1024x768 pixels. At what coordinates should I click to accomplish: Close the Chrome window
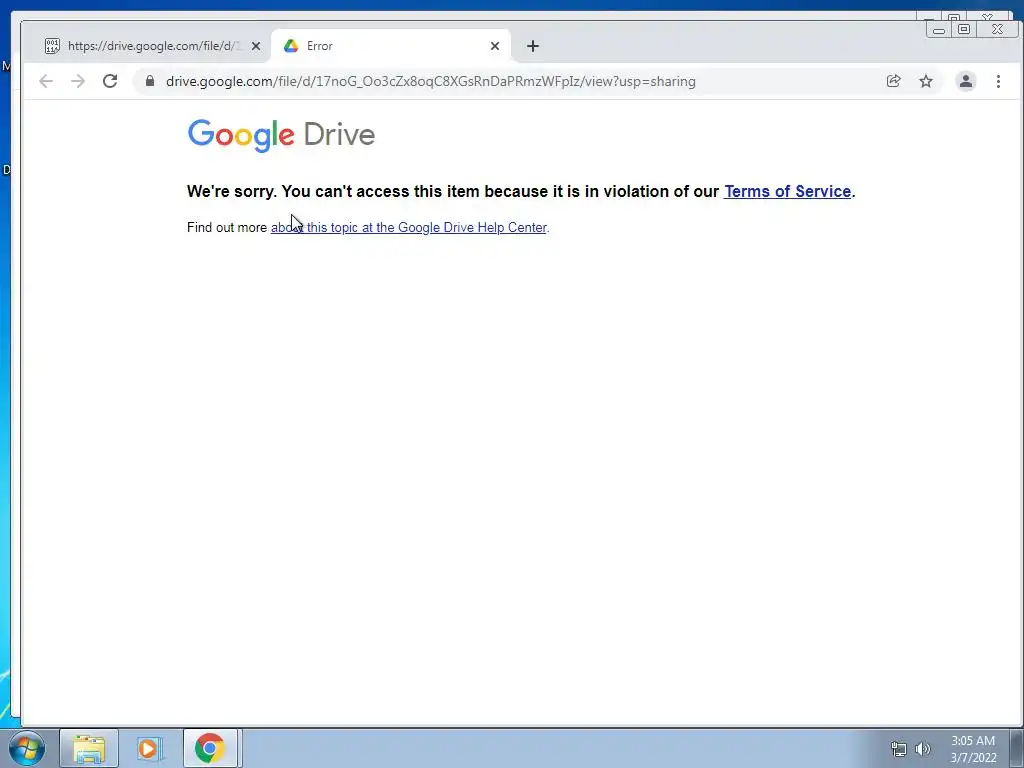(x=997, y=29)
